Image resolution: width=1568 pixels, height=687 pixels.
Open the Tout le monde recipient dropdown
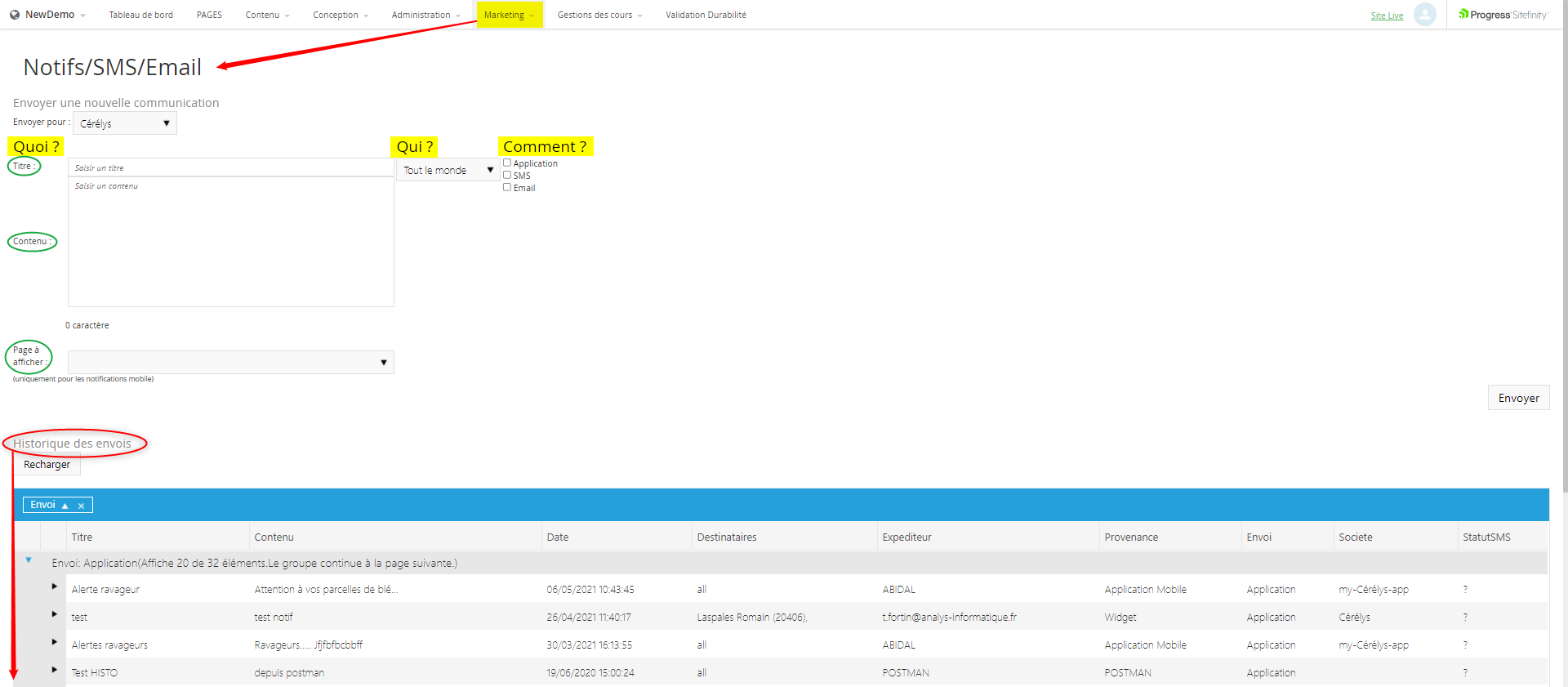click(x=448, y=170)
